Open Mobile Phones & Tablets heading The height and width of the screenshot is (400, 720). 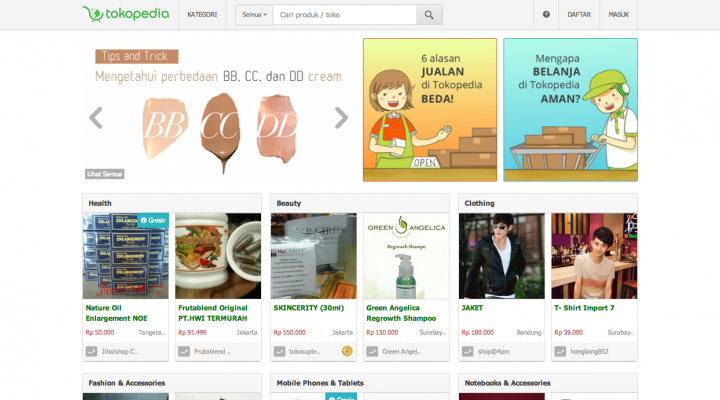pos(320,383)
